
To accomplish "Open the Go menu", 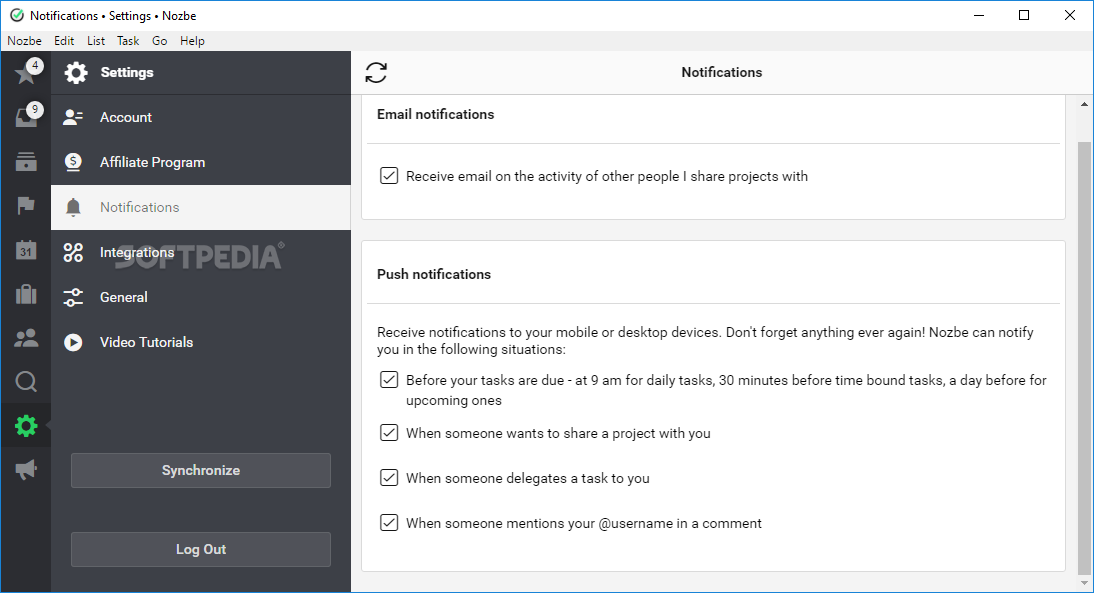I will pyautogui.click(x=160, y=40).
